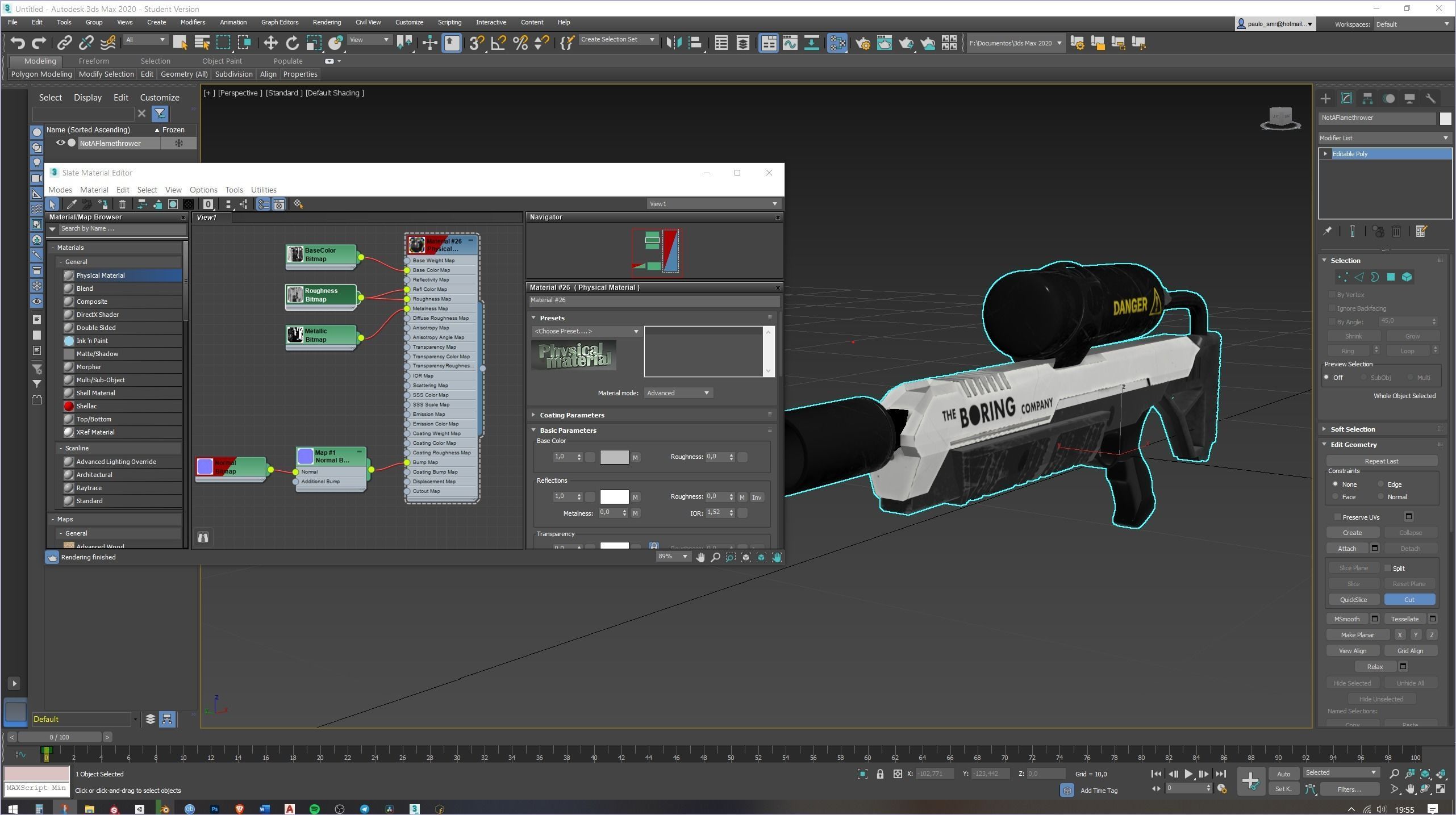This screenshot has height=815, width=1456.
Task: Click the QuickSlice button
Action: [x=1353, y=600]
